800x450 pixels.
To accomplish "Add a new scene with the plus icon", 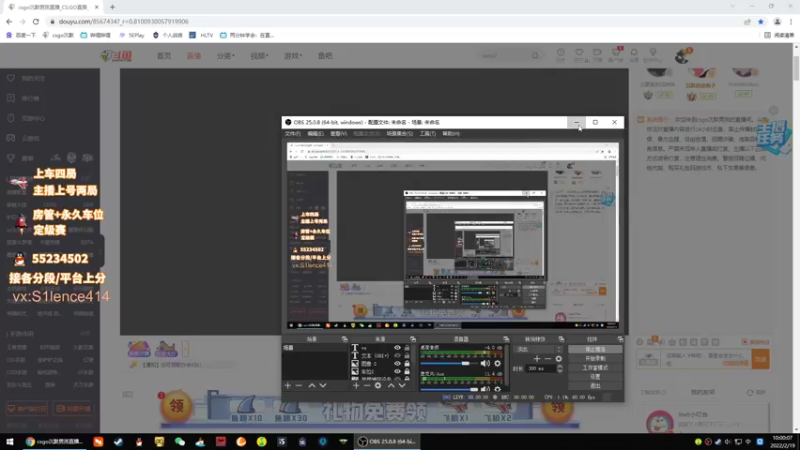I will click(288, 386).
